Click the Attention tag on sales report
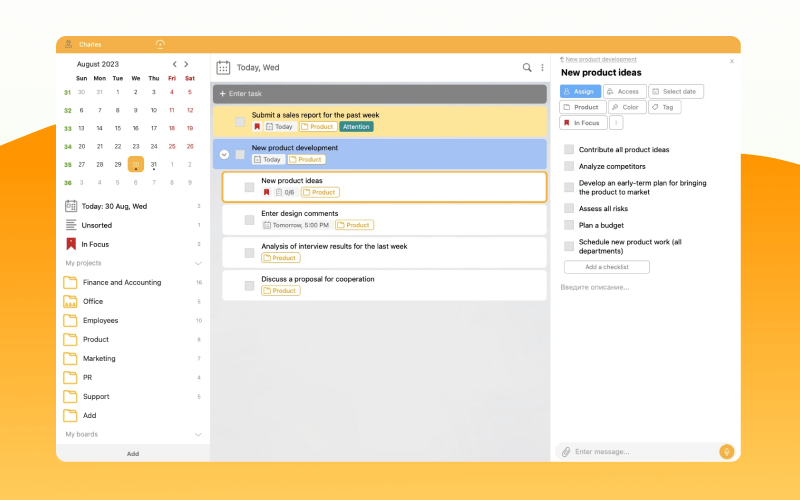800x500 pixels. (x=356, y=127)
